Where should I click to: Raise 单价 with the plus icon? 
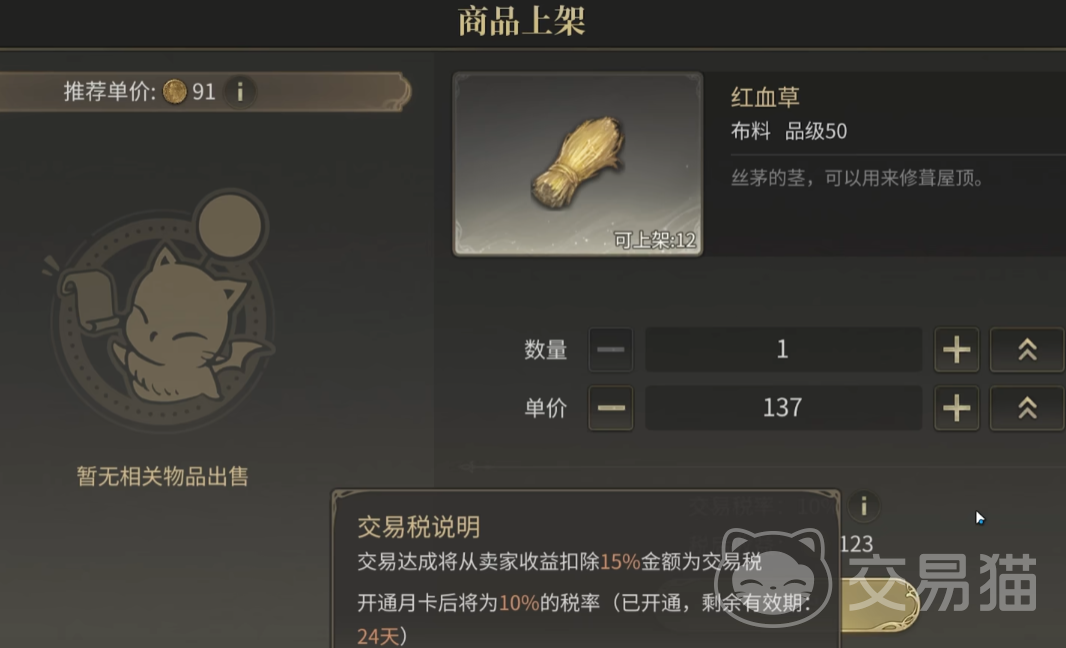(957, 408)
